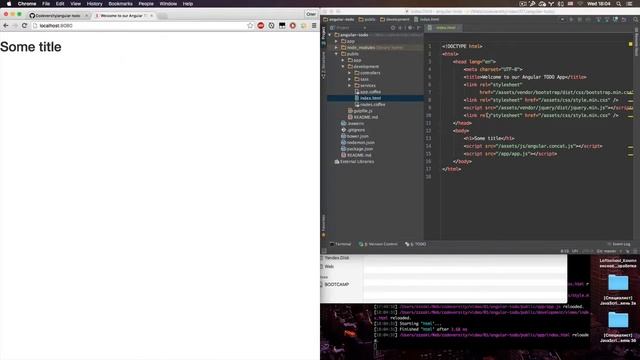Image resolution: width=640 pixels, height=360 pixels.
Task: Expand the node_modules folder
Action: point(336,48)
